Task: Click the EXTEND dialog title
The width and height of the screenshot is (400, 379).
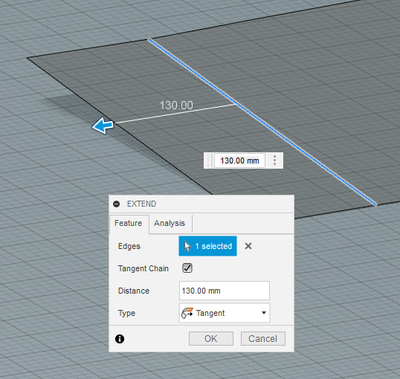Action: pyautogui.click(x=142, y=204)
